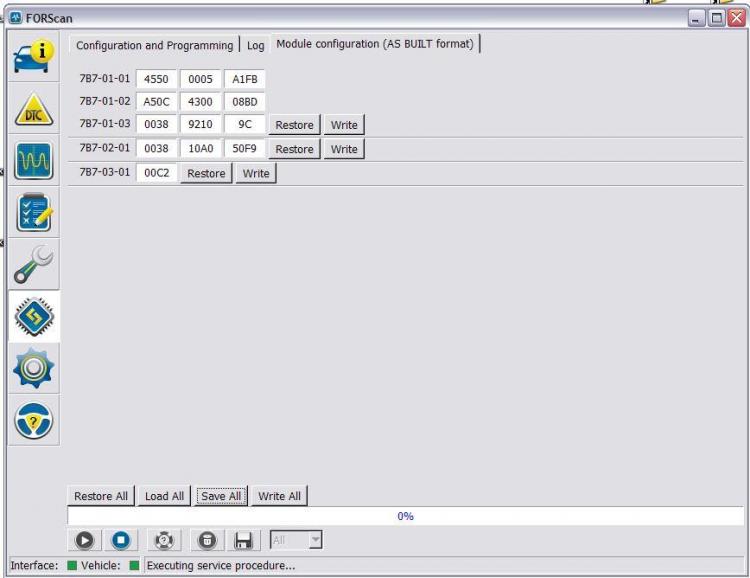Switch to Configuration and Programming tab
This screenshot has width=750, height=578.
tap(154, 45)
